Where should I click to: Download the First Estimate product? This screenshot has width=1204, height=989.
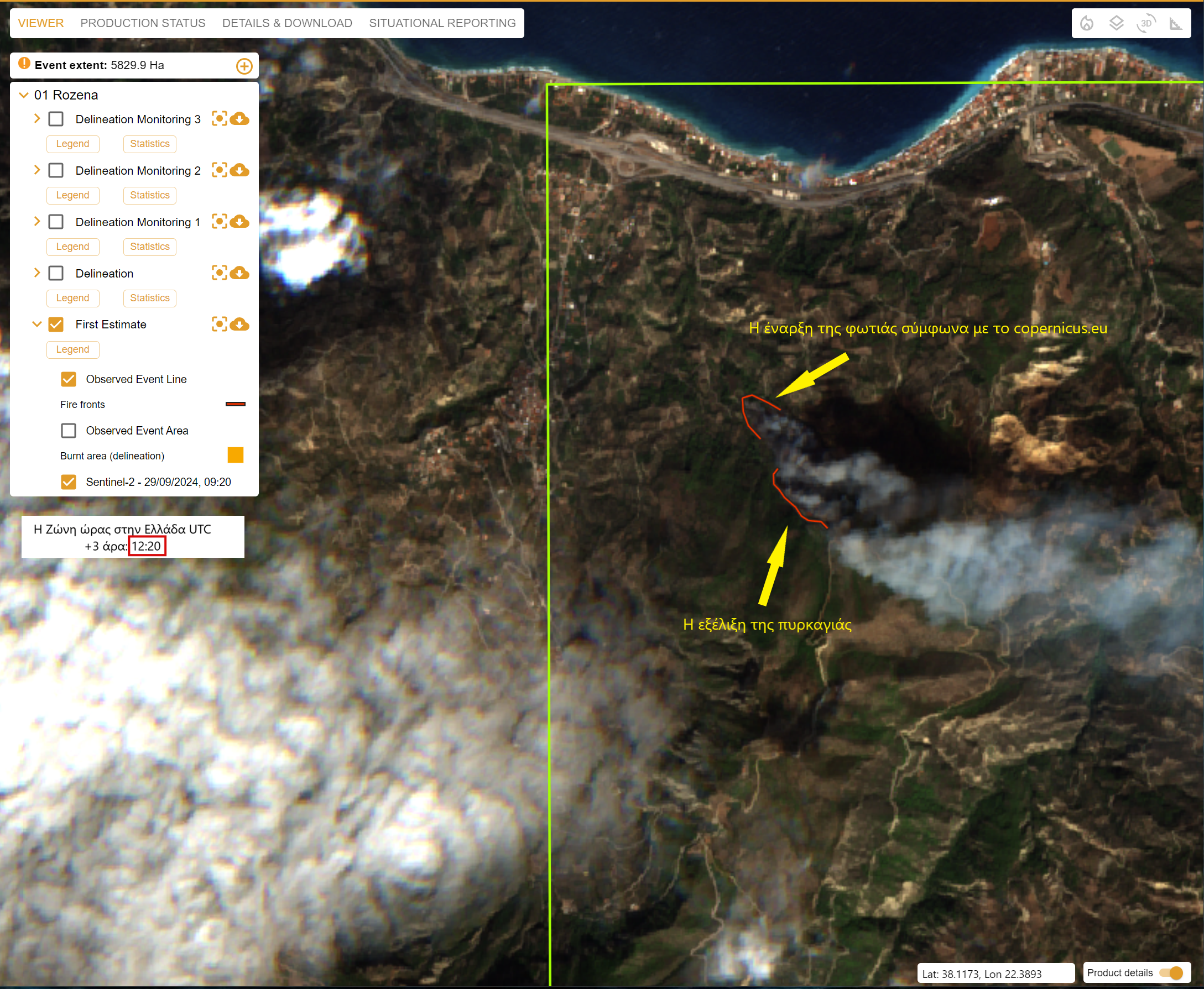click(240, 324)
